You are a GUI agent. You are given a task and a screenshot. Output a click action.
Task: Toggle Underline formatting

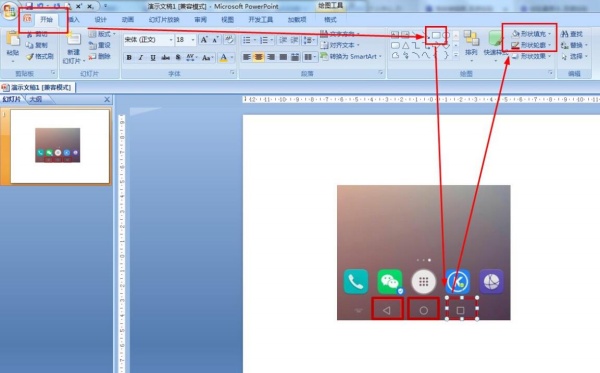tap(153, 57)
